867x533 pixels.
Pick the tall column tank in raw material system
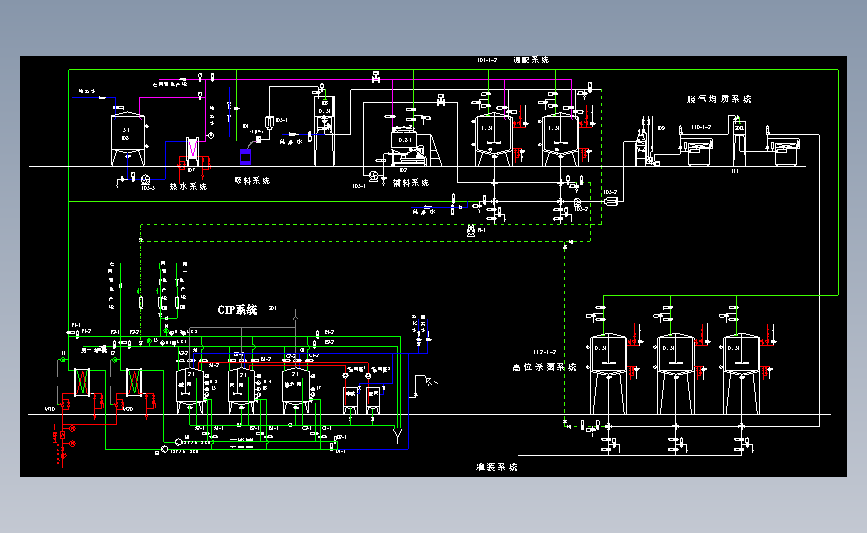coord(325,130)
